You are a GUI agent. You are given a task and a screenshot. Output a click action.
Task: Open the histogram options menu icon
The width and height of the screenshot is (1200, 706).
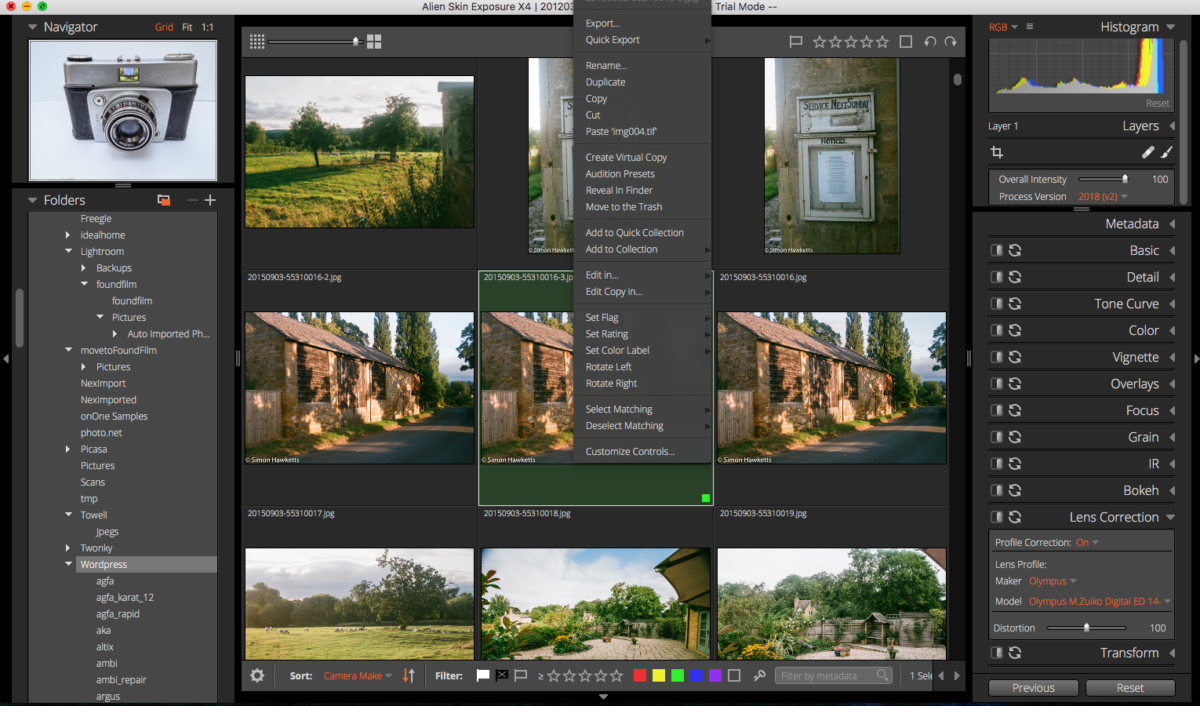coord(1029,27)
